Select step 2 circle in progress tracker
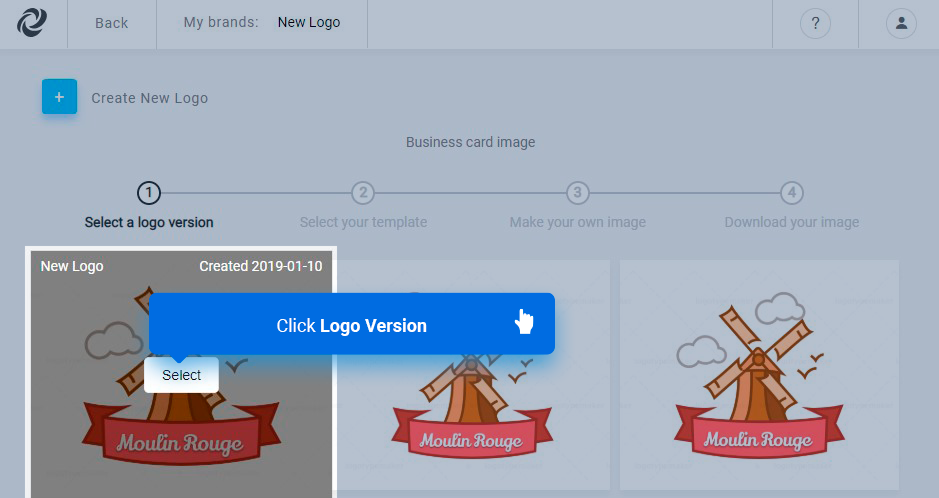 363,193
